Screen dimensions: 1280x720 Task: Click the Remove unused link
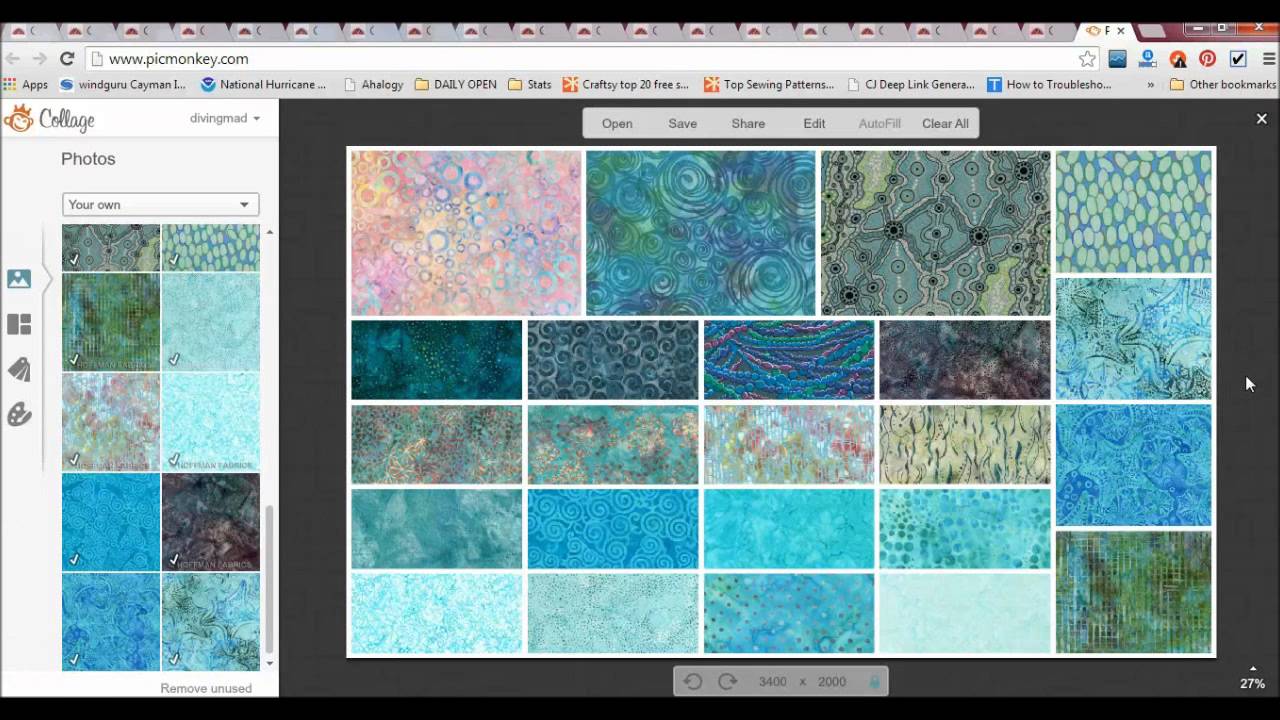pos(206,688)
